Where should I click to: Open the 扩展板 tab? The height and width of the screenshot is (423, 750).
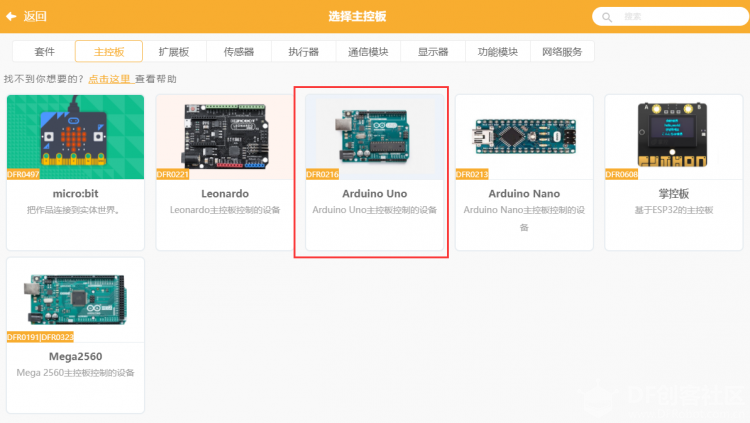coord(174,52)
